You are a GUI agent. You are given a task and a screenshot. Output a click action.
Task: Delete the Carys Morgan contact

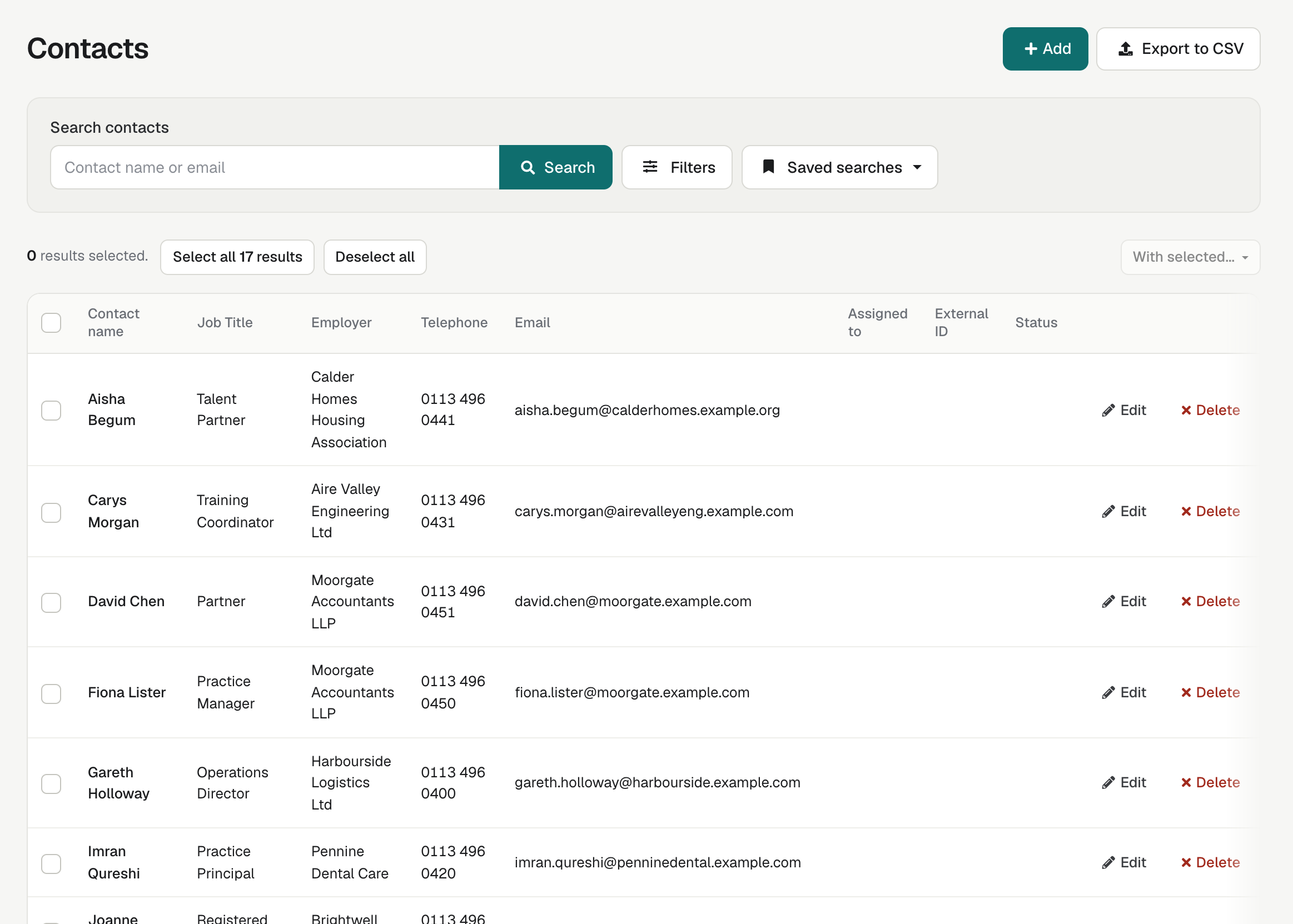[x=1210, y=512]
